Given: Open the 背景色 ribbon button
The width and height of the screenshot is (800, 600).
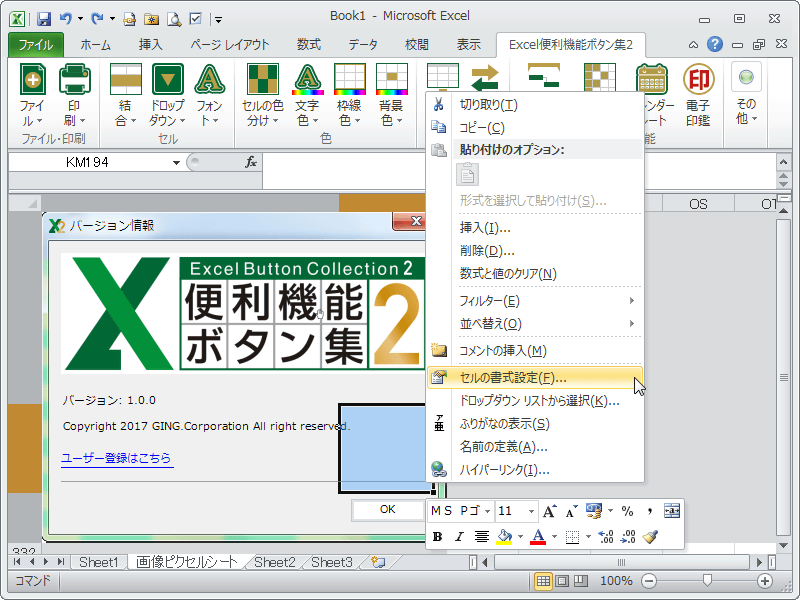Looking at the screenshot, I should [x=391, y=95].
